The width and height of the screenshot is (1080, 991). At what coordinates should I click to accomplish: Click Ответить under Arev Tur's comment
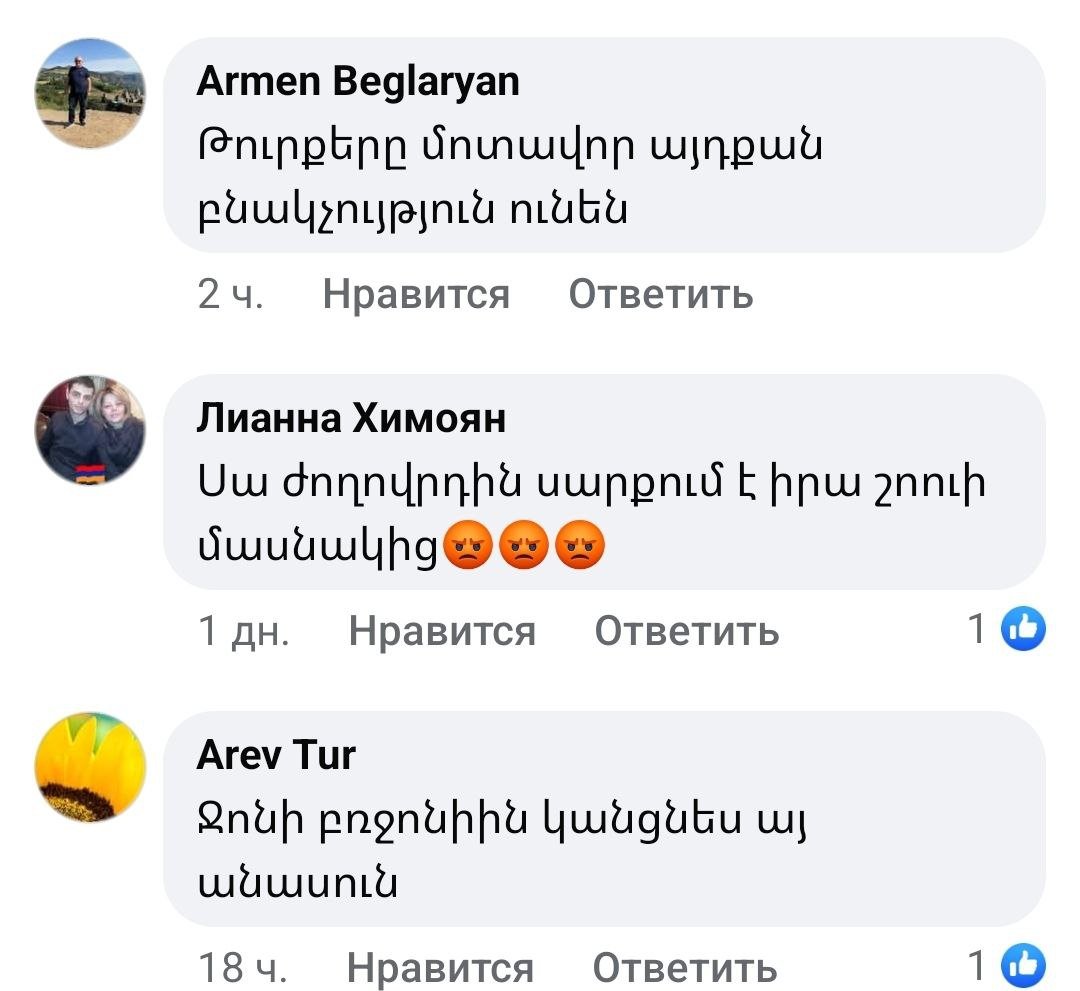(x=685, y=968)
